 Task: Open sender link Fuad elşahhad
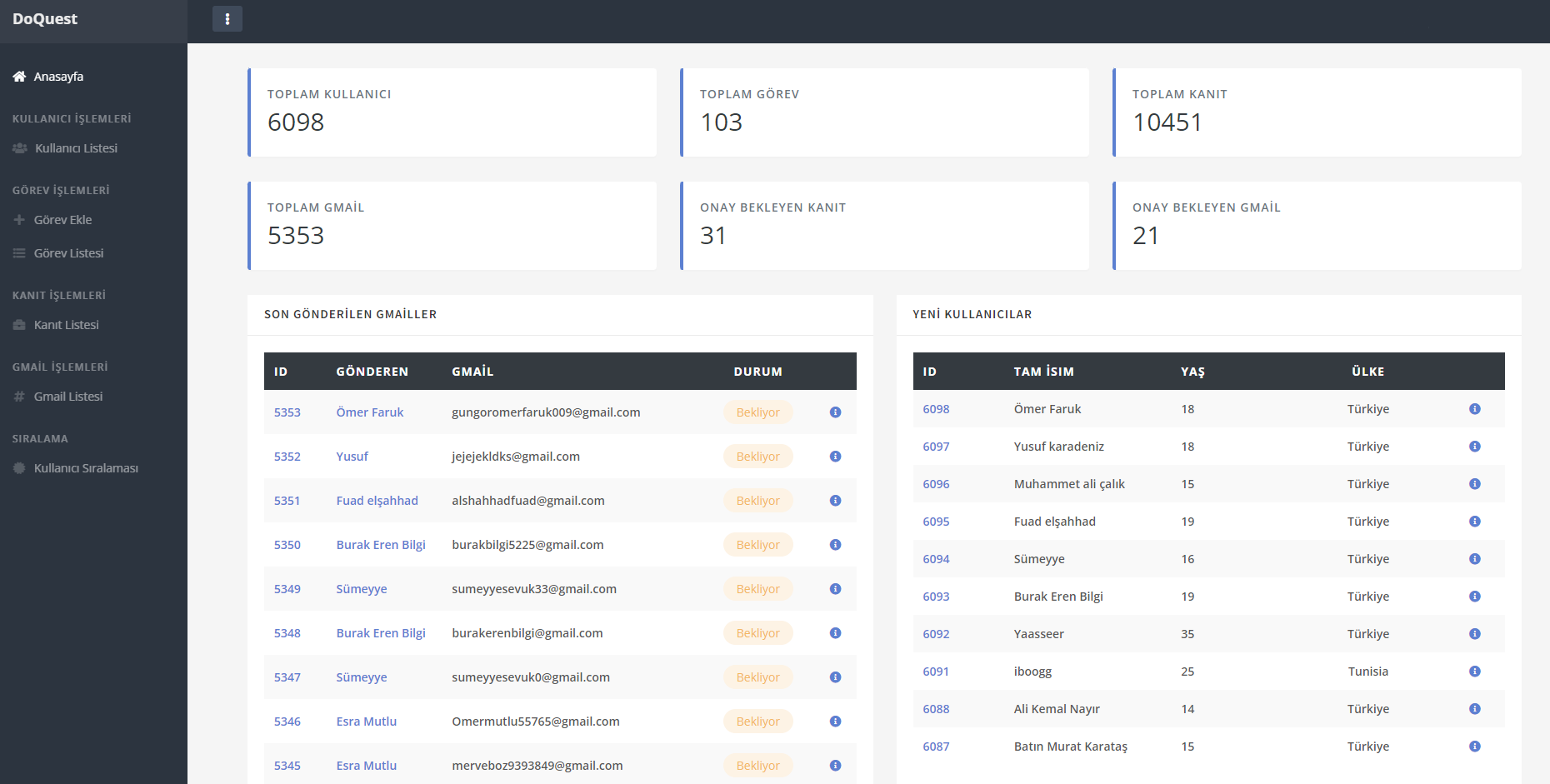pos(377,501)
